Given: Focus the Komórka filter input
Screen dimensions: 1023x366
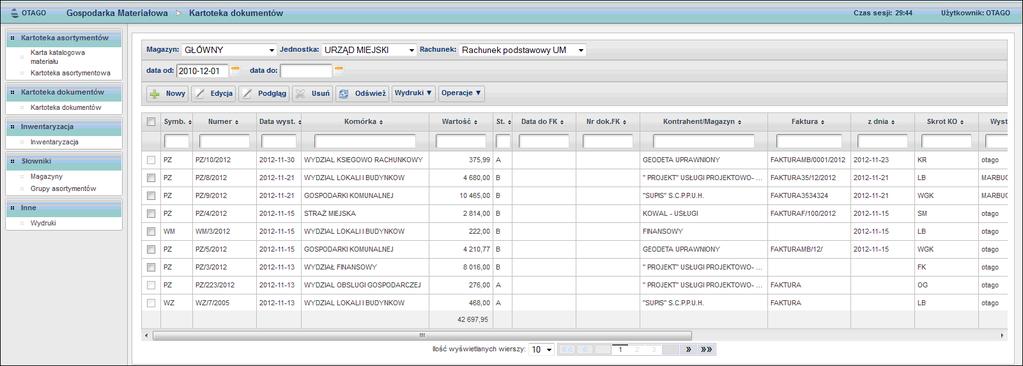Looking at the screenshot, I should pos(365,141).
